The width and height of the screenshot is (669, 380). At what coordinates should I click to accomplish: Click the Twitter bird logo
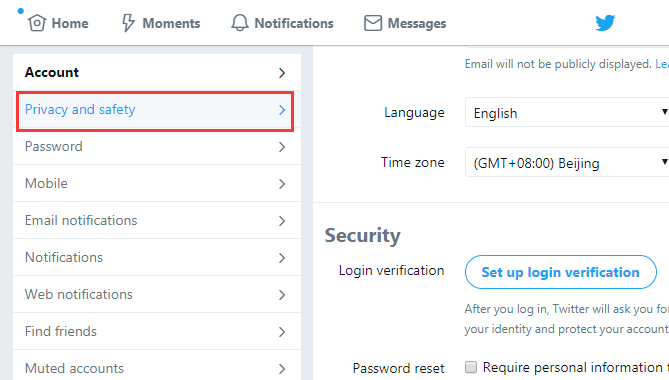click(605, 23)
